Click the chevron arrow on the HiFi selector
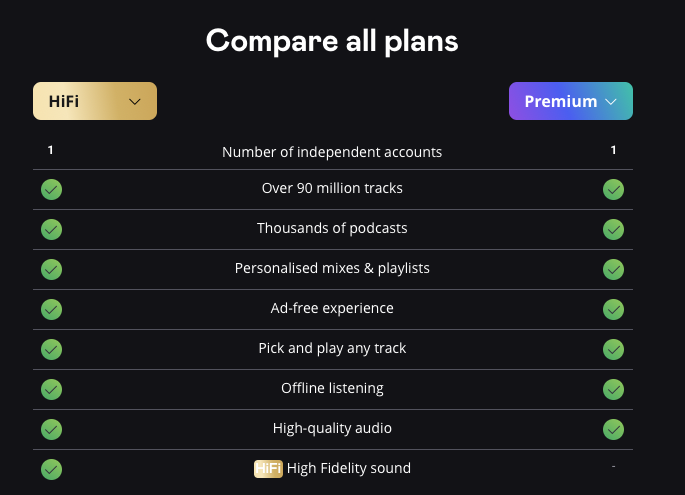Image resolution: width=685 pixels, height=495 pixels. point(135,101)
